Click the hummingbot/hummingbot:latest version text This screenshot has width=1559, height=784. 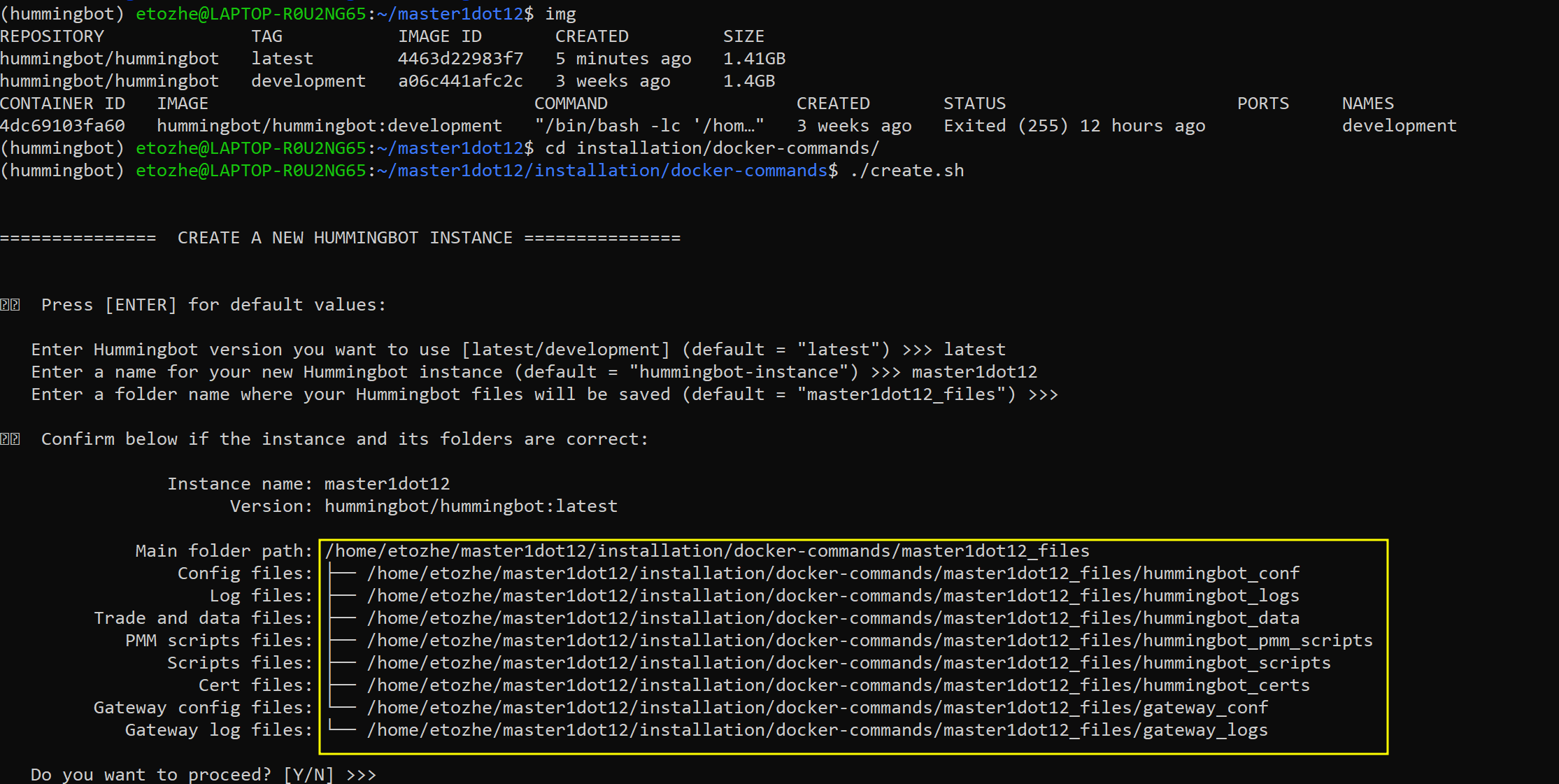[x=470, y=506]
